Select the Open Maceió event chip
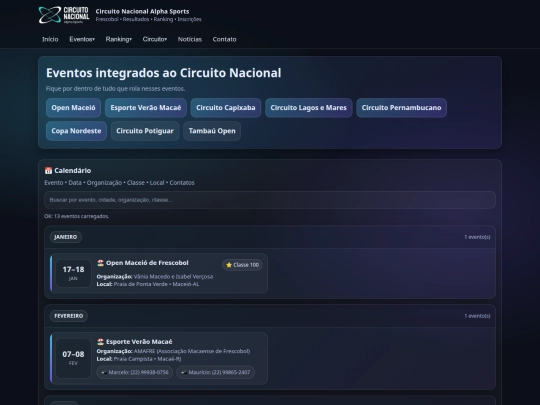 point(73,108)
